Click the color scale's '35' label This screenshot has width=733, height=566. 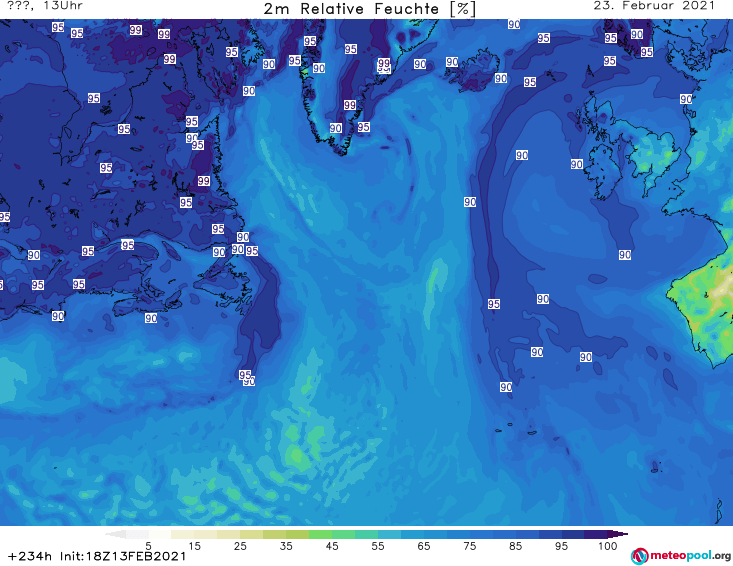click(286, 546)
